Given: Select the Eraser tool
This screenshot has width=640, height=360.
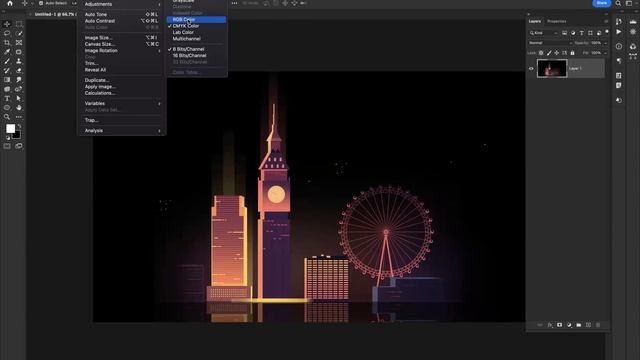Looking at the screenshot, I should click(19, 71).
